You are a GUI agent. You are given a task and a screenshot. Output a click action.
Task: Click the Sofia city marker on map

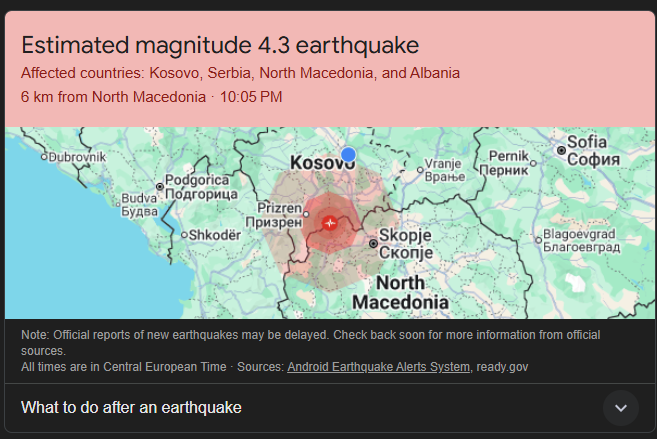[562, 151]
